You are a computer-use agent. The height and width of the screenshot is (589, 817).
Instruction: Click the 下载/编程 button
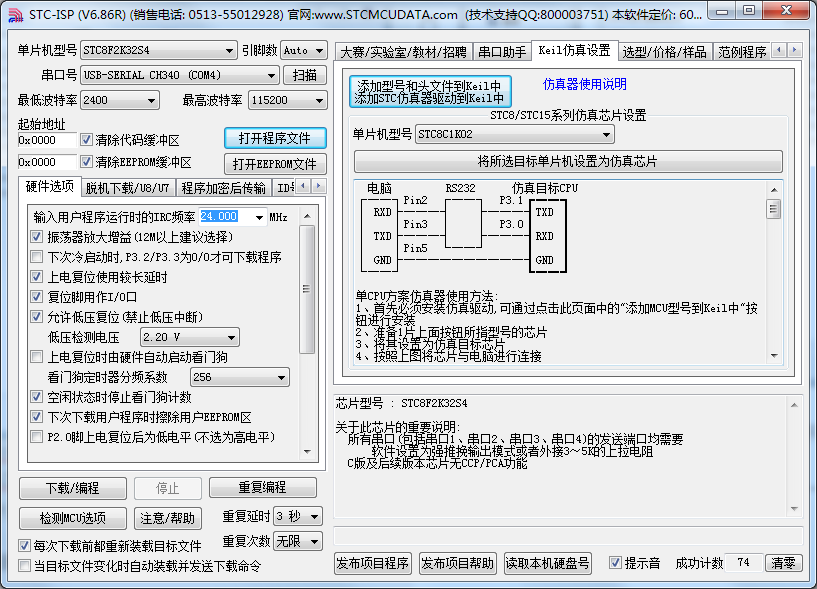pos(72,488)
